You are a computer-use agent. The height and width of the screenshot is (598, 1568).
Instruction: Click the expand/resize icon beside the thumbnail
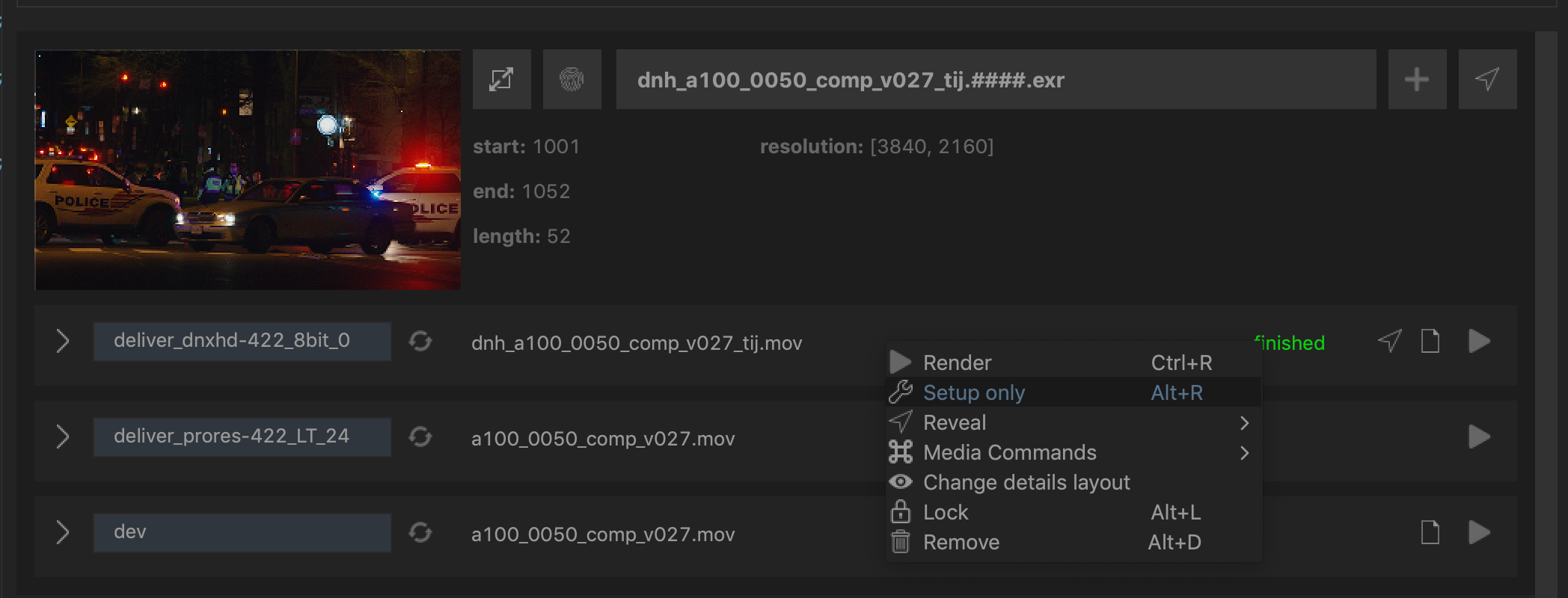(501, 79)
